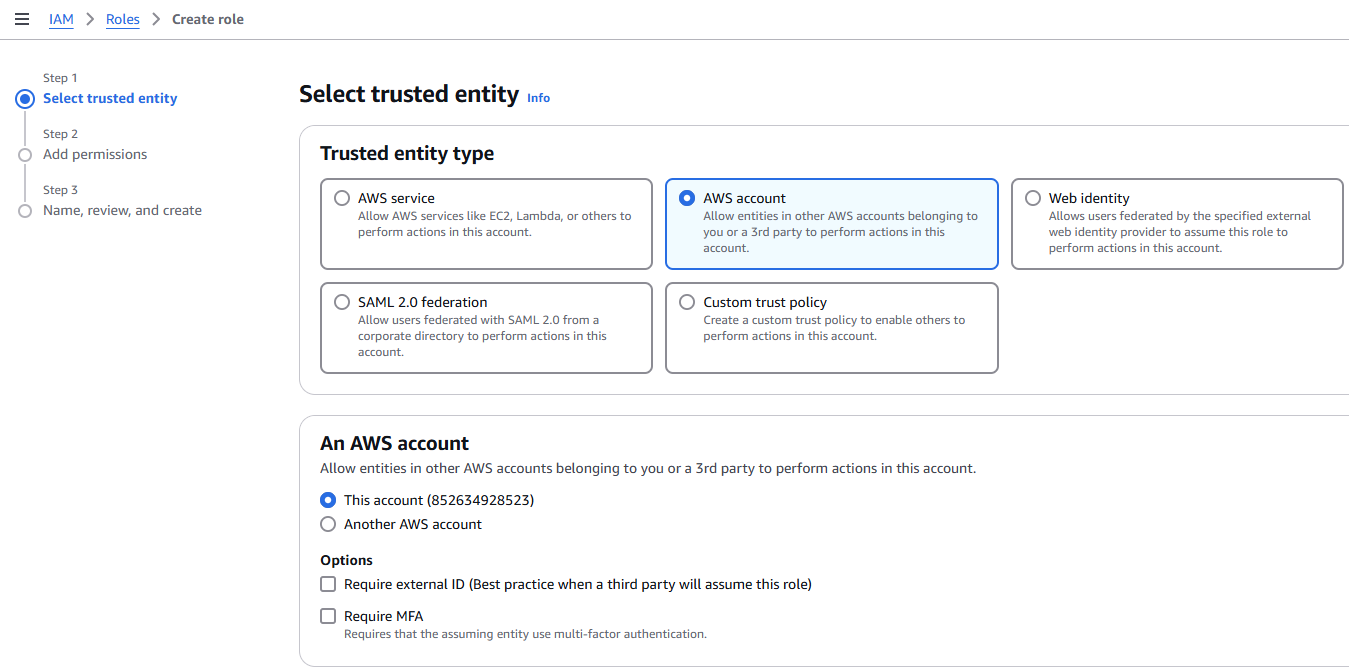Select the AWS service radio option
The width and height of the screenshot is (1349, 672).
point(342,198)
